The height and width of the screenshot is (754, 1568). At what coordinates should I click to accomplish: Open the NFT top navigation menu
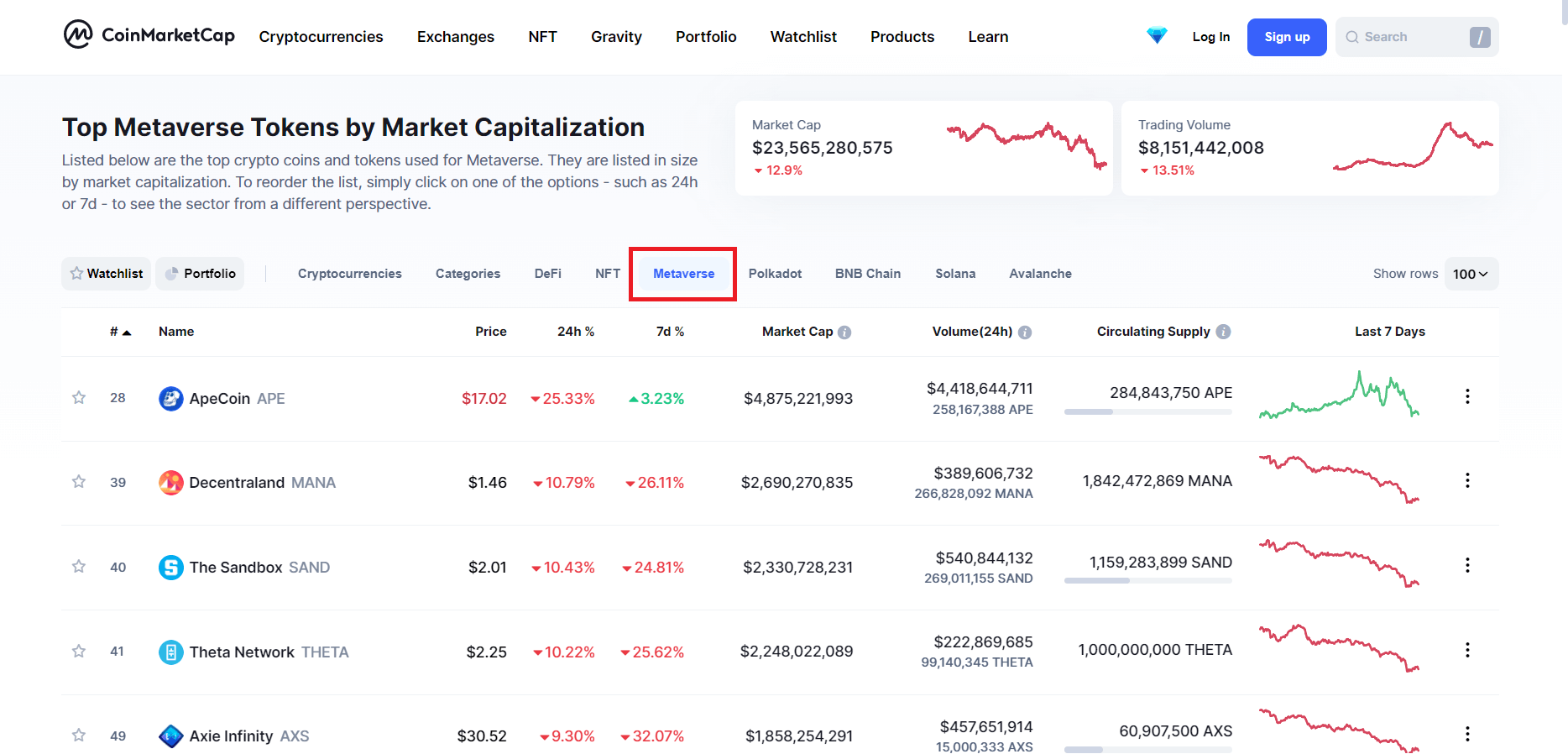543,37
